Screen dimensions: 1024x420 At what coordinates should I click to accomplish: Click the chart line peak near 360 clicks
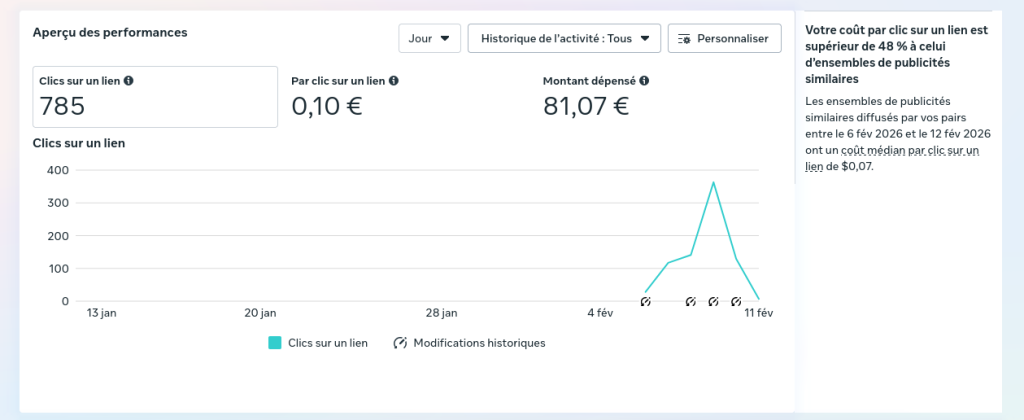[713, 182]
